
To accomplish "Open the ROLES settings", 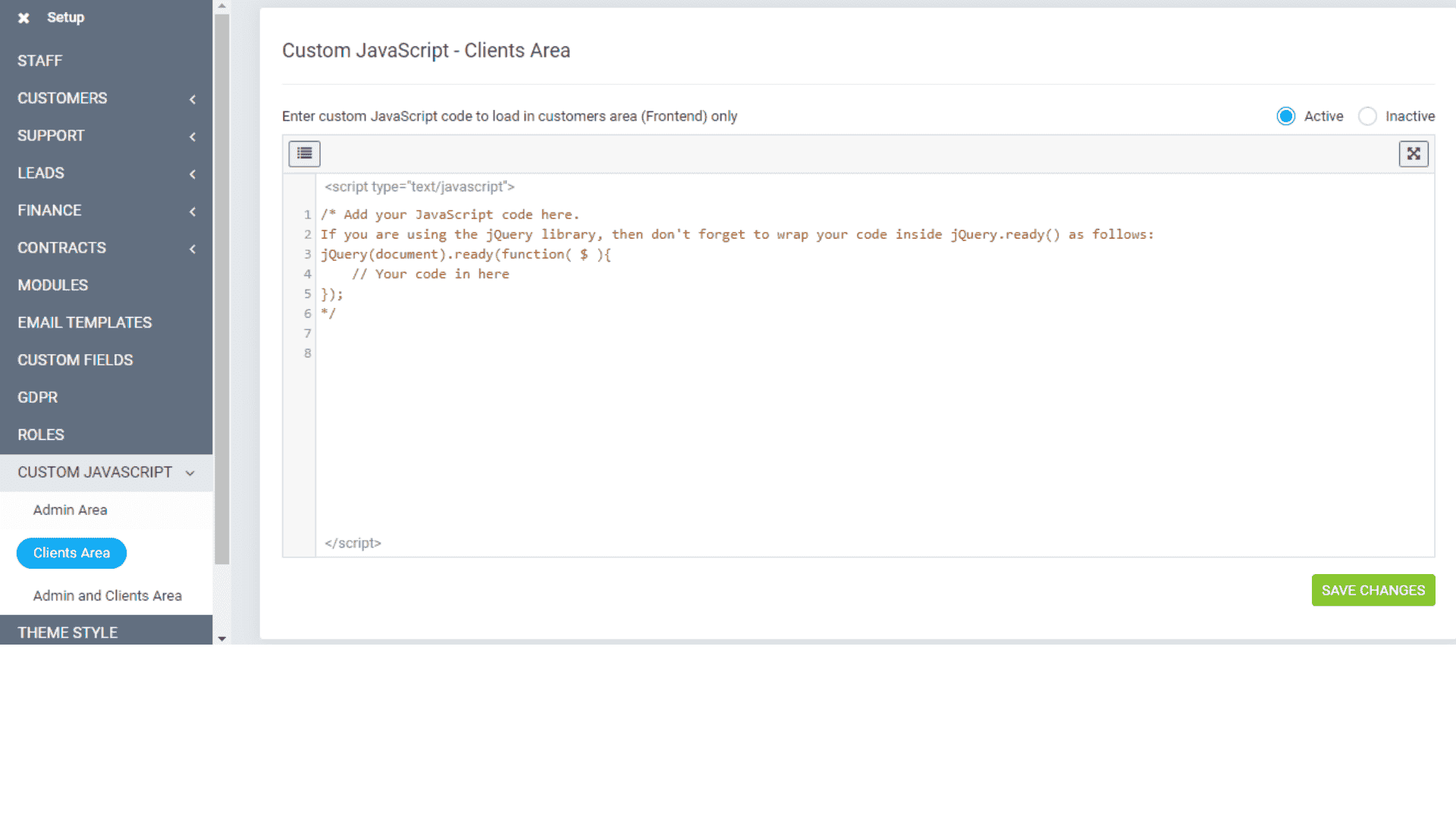I will [40, 434].
